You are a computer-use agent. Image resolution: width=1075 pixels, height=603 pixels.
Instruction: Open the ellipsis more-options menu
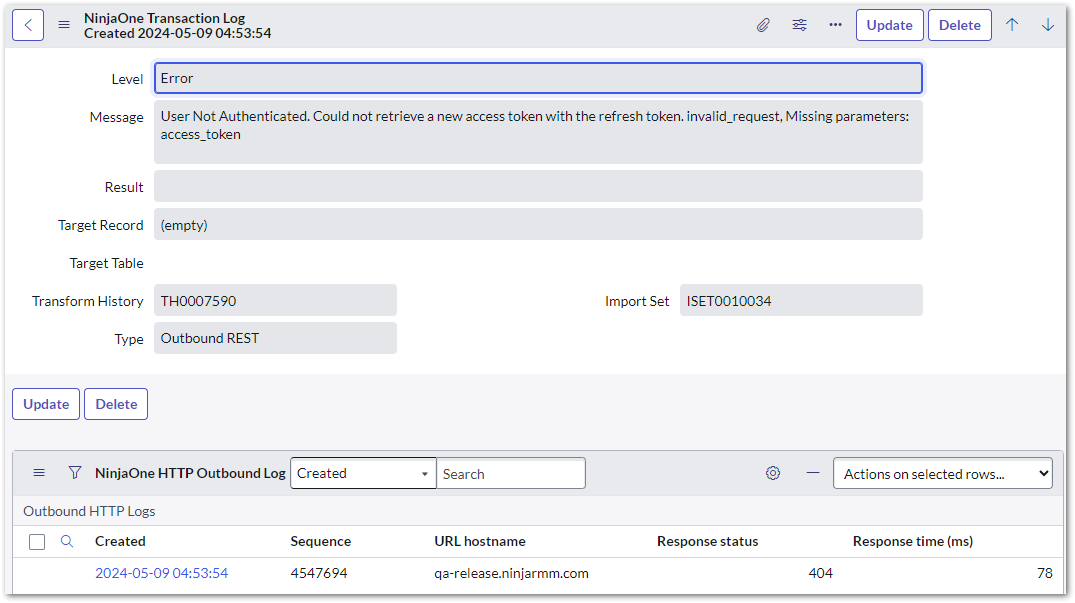(835, 24)
